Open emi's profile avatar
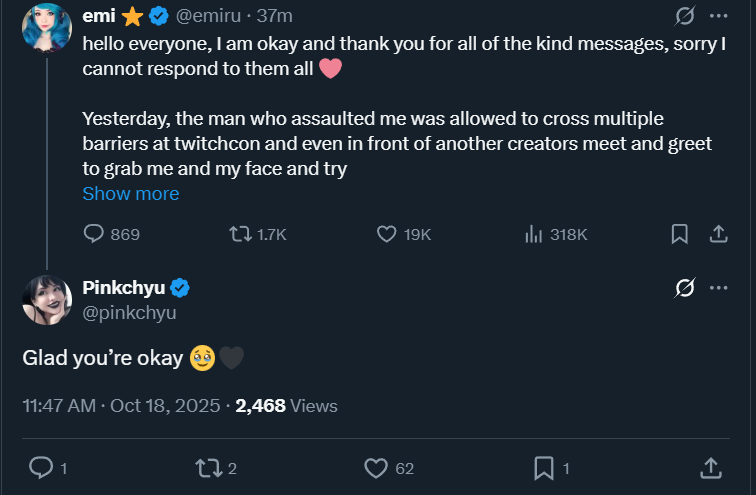The image size is (756, 495). coord(47,28)
